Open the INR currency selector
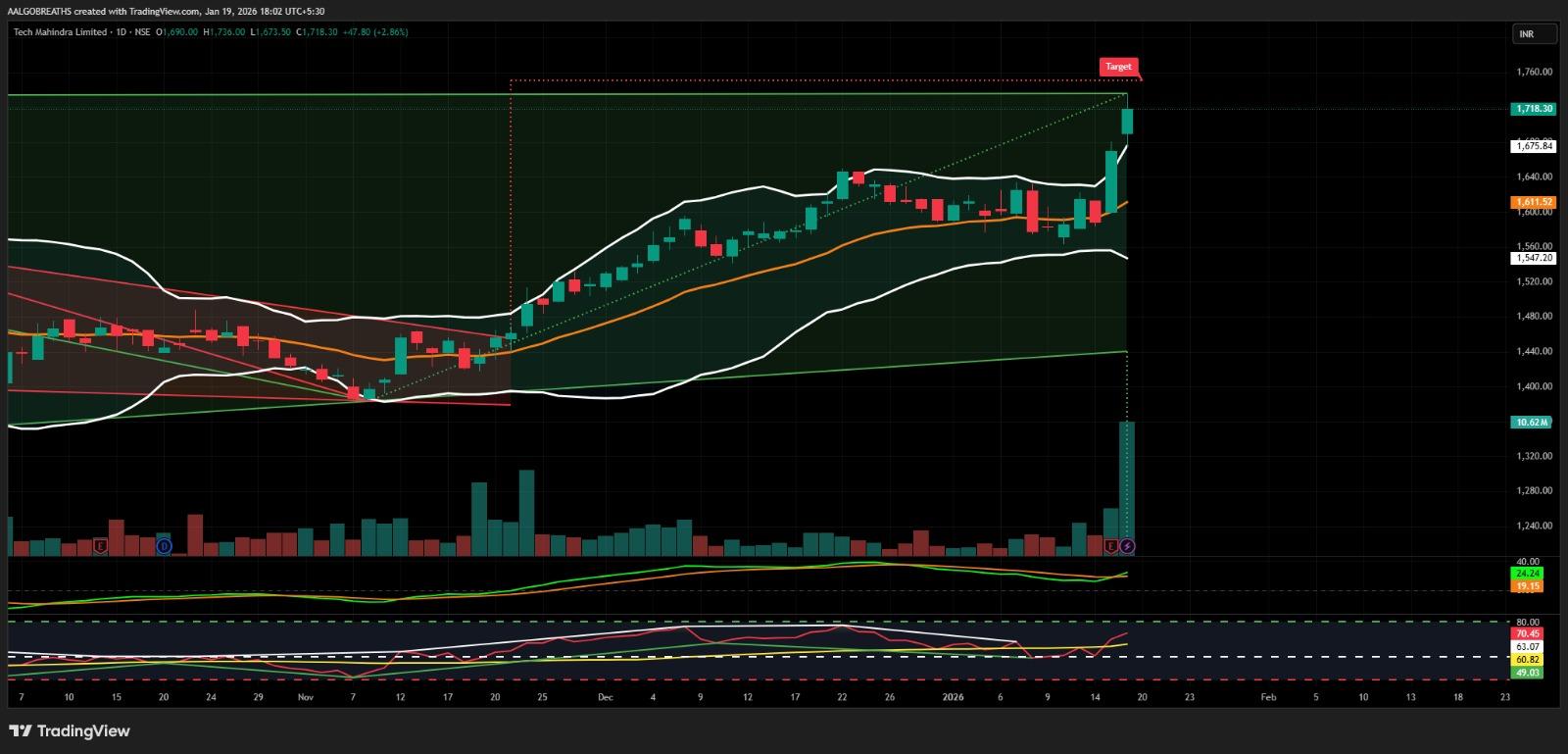This screenshot has width=1568, height=754. click(1535, 34)
